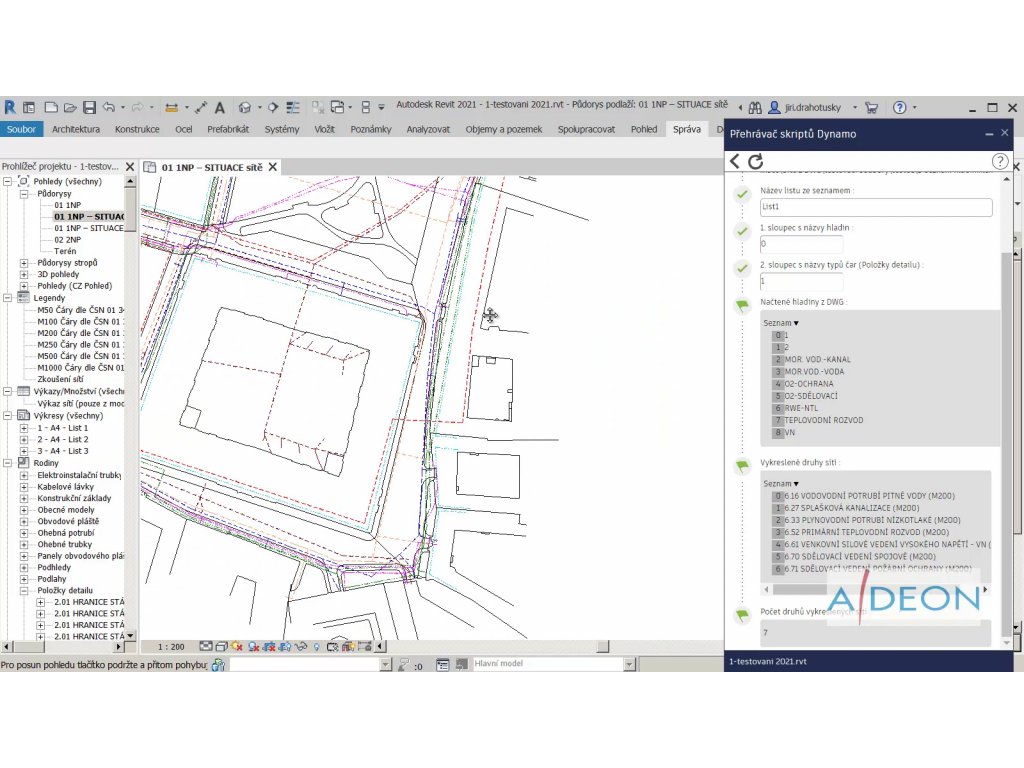Viewport: 1024px width, 768px height.
Task: Collapse the 'Rodiny' tree node
Action: (x=8, y=463)
